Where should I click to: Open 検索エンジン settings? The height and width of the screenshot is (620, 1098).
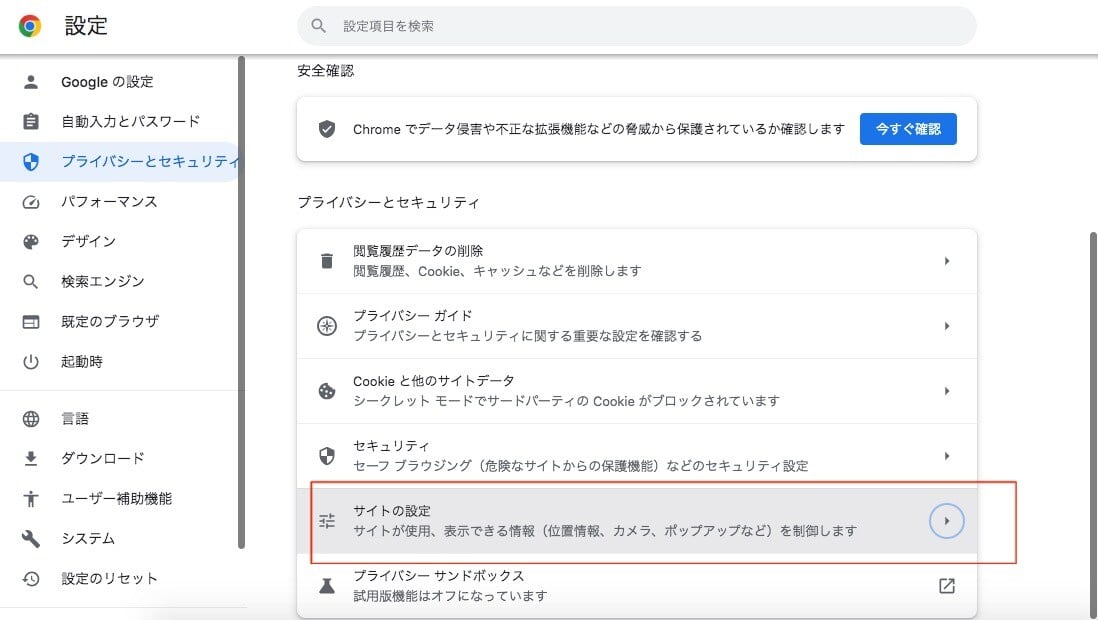[x=102, y=282]
